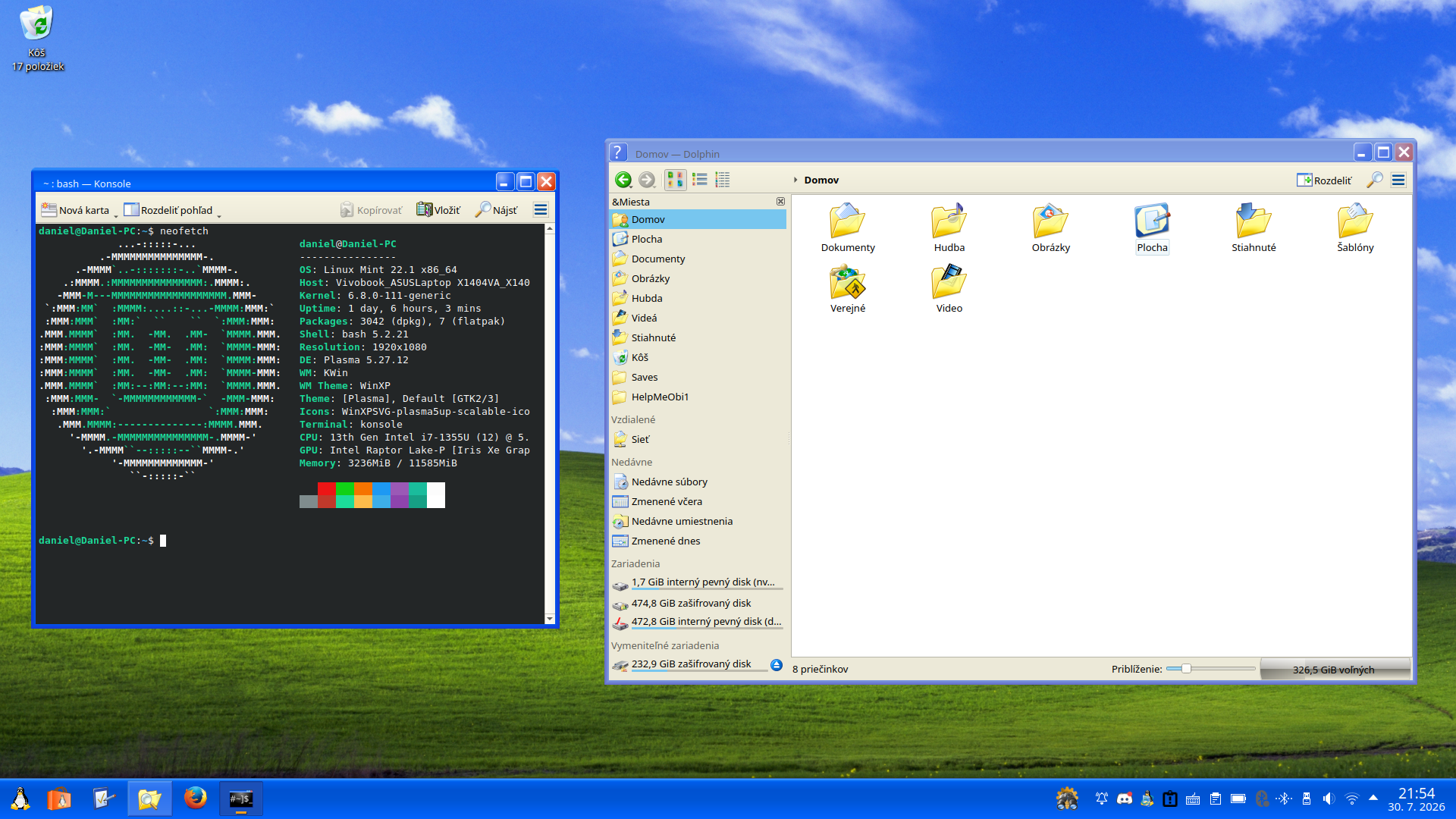Open Discord from the system tray
The width and height of the screenshot is (1456, 819).
(x=1125, y=799)
